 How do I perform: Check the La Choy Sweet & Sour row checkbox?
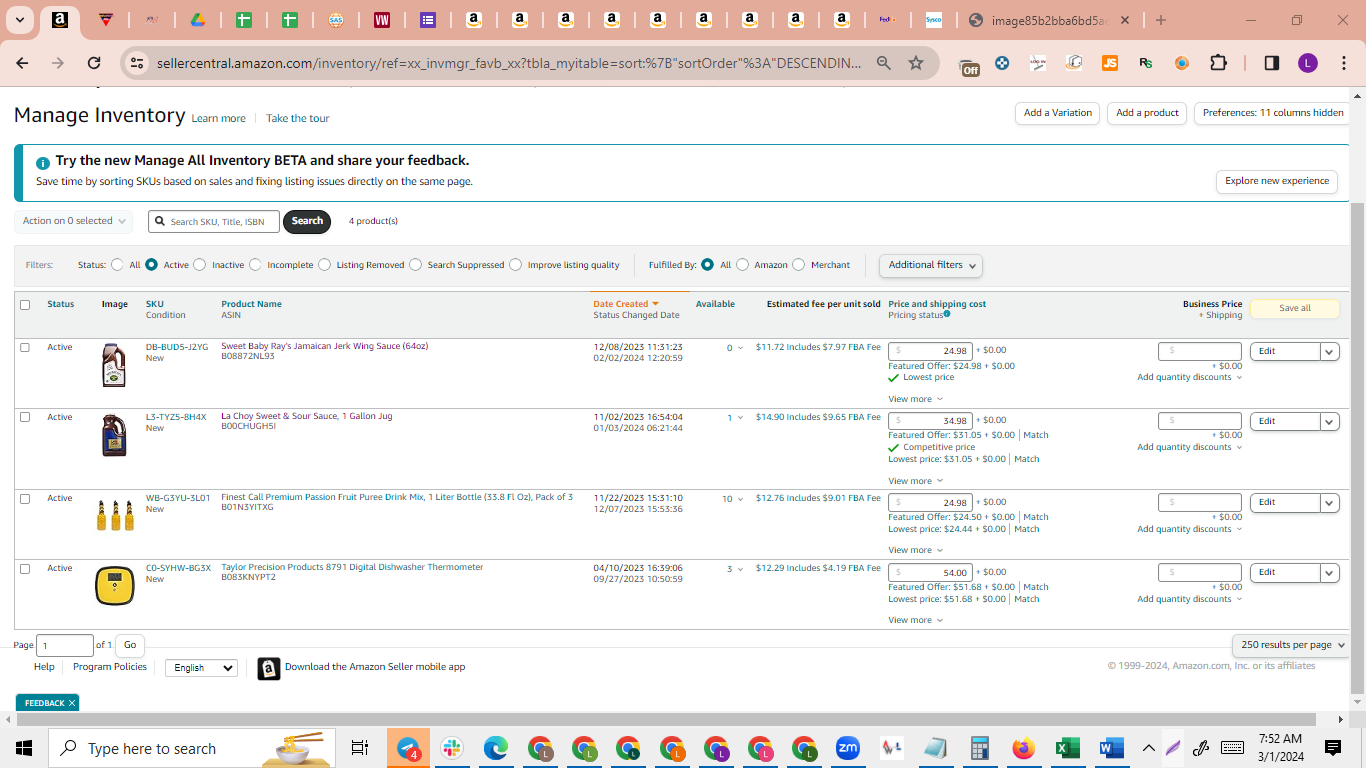25,417
